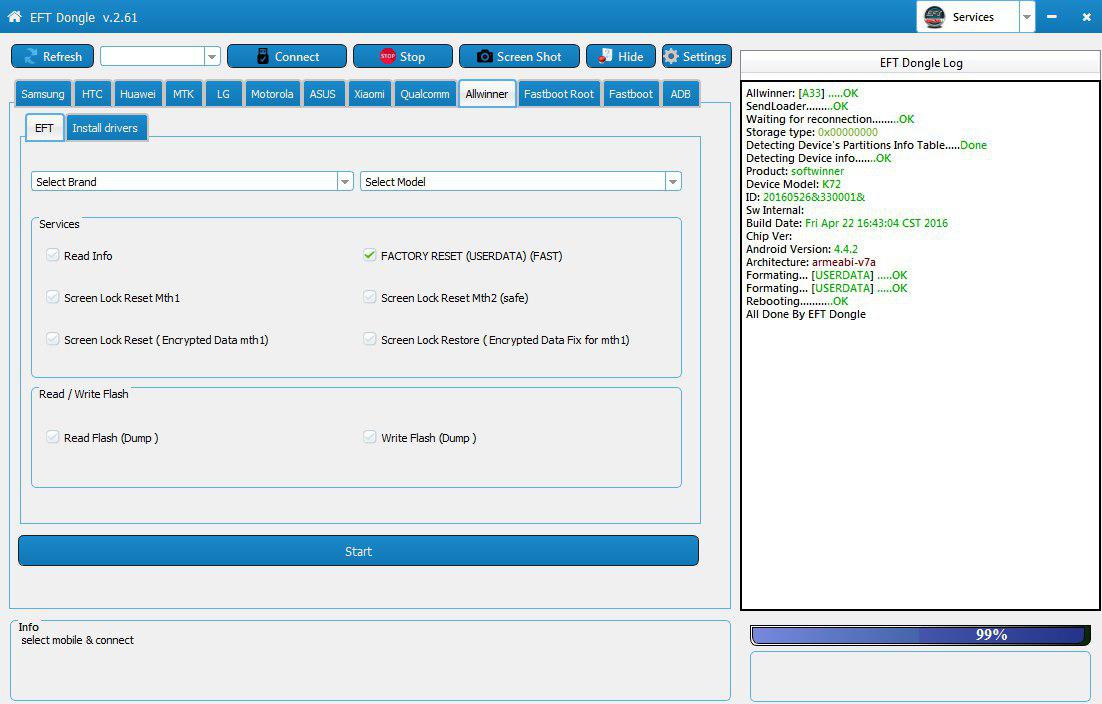Click the Hide log icon

pos(605,57)
